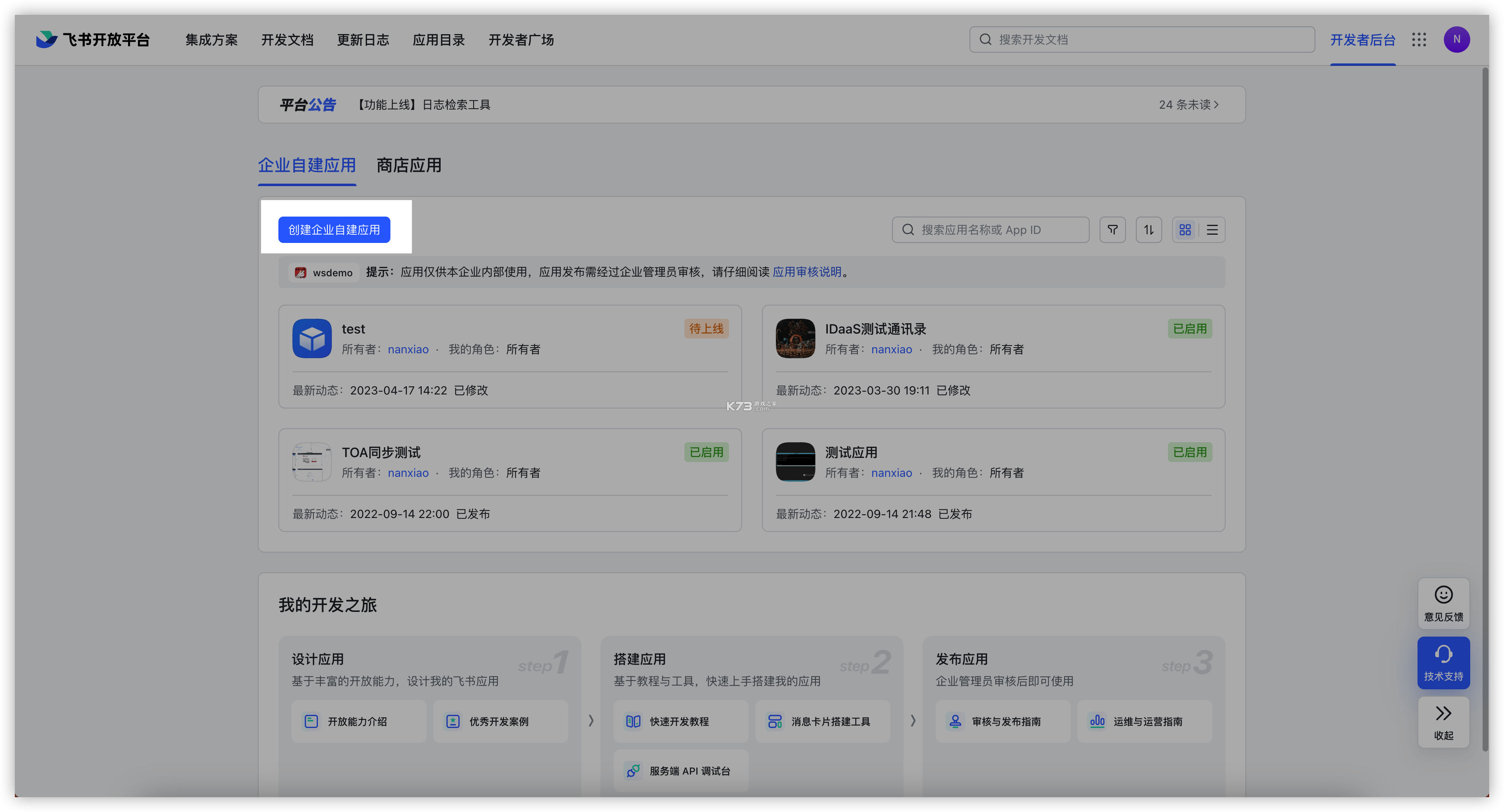Open the apps grid launcher icon
This screenshot has height=812, width=1504.
(x=1419, y=40)
